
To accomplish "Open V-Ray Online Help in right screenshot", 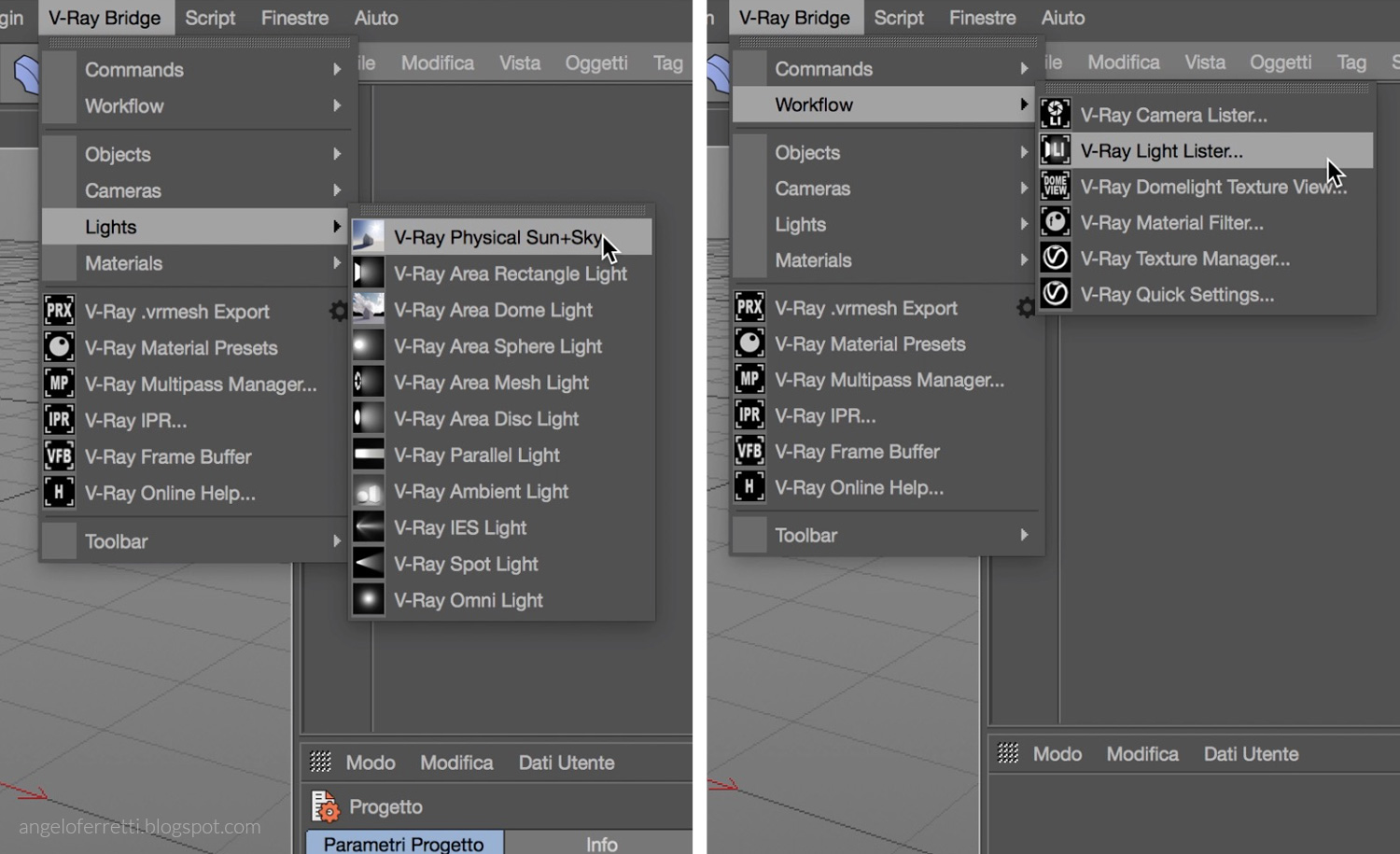I will click(859, 488).
